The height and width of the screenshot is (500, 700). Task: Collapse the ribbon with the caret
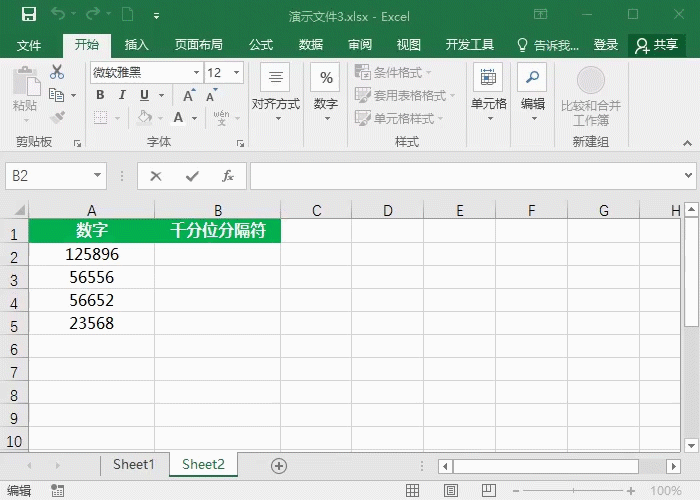[x=688, y=143]
